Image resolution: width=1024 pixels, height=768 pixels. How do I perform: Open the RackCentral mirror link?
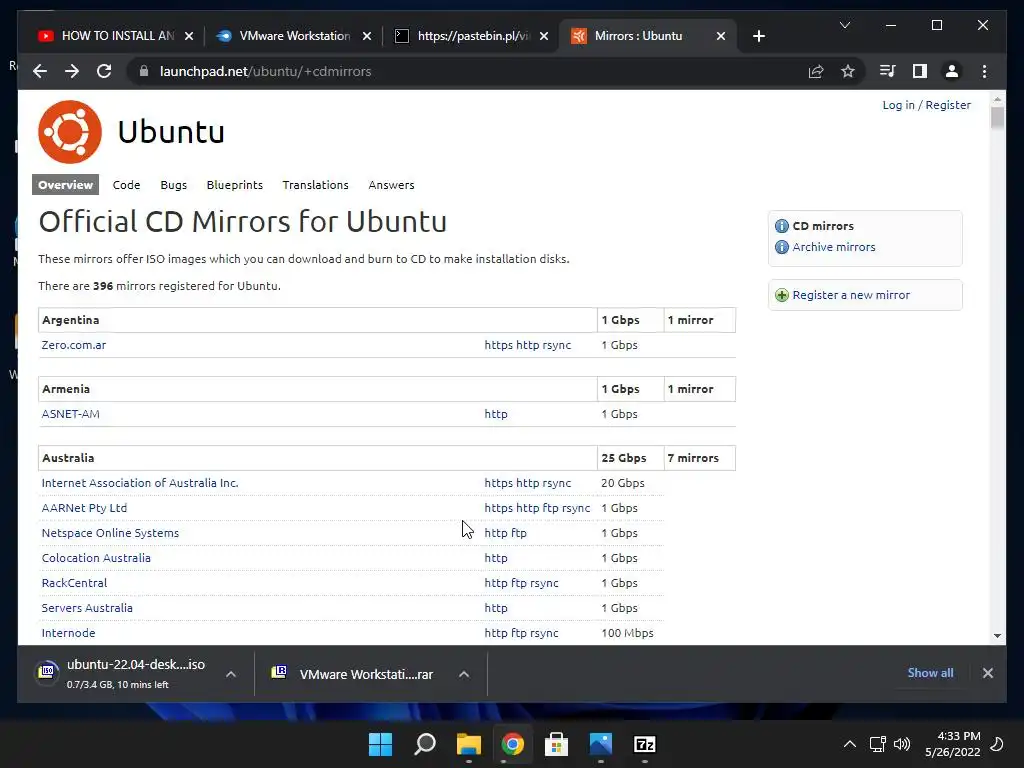point(74,583)
